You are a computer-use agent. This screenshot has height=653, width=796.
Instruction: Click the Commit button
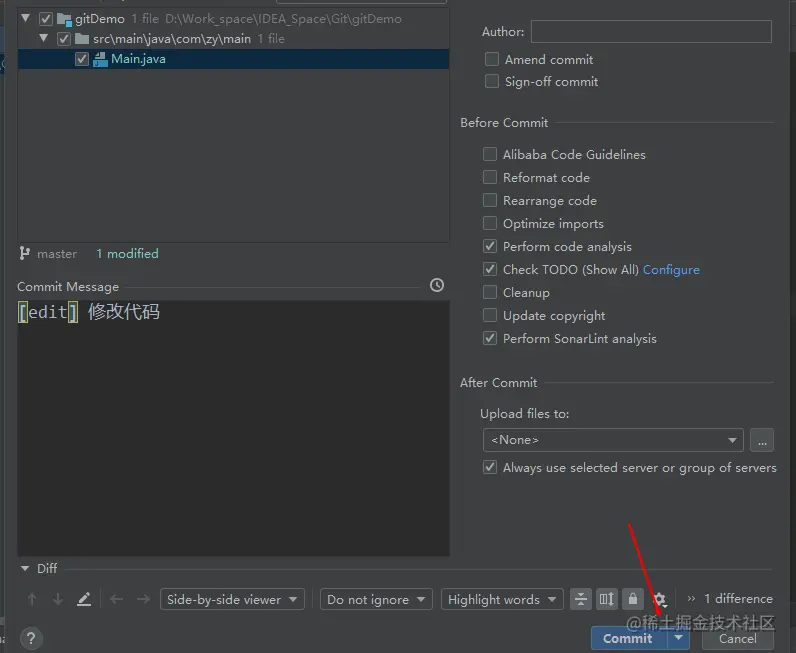[628, 638]
